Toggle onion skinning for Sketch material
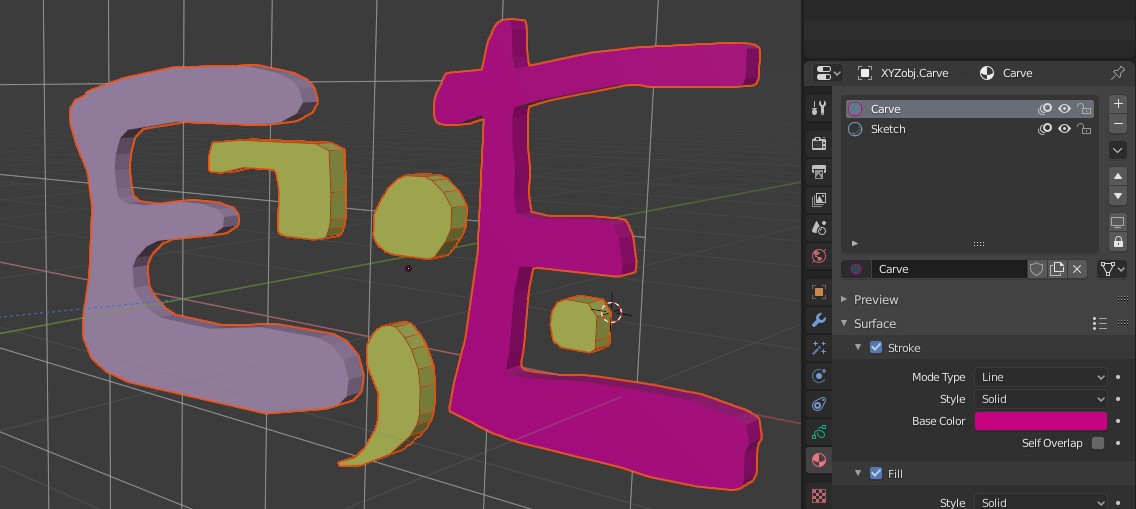 tap(1045, 129)
